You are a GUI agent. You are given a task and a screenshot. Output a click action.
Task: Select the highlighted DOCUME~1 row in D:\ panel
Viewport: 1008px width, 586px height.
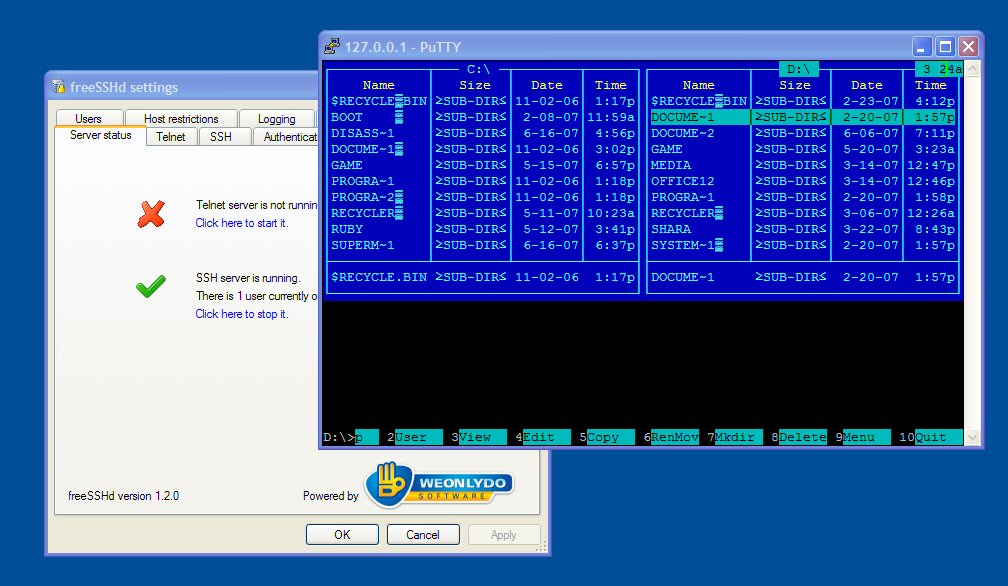[x=803, y=117]
